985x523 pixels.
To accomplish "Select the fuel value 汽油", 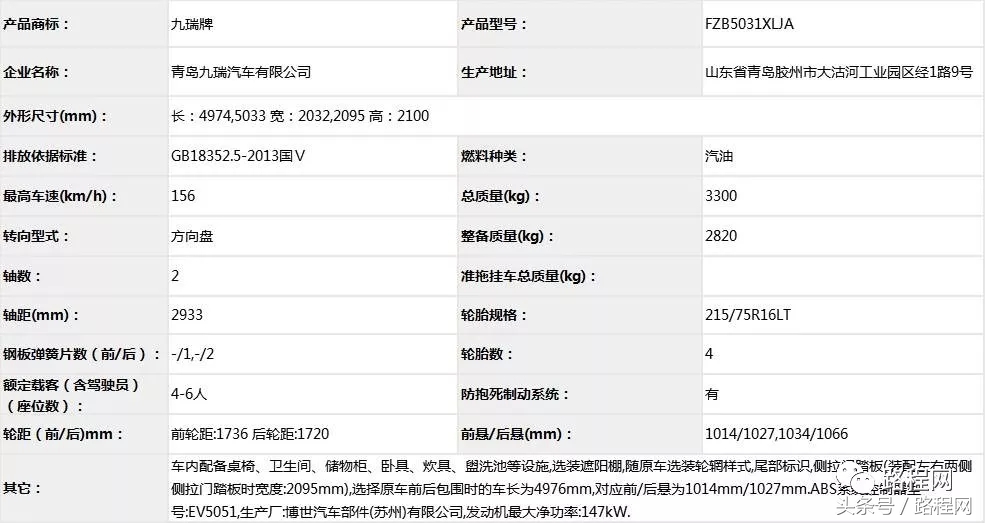I will click(x=719, y=156).
